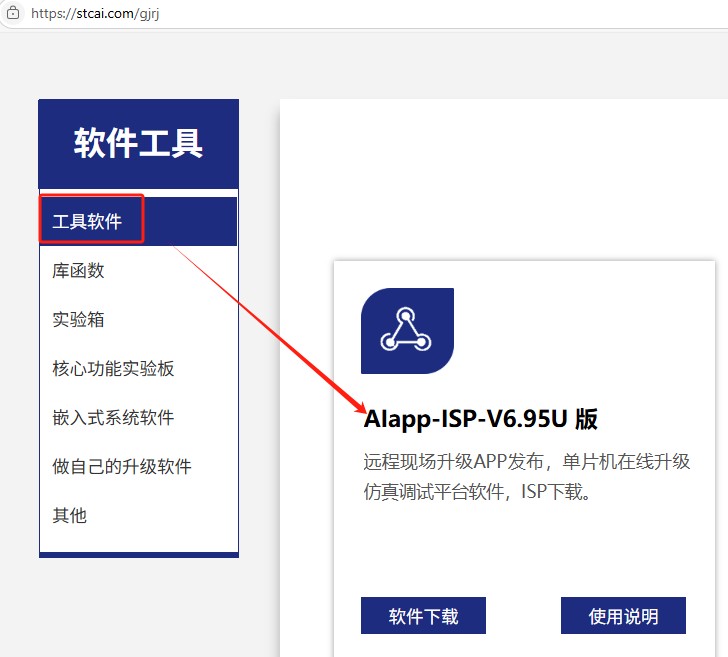This screenshot has width=728, height=657.
Task: Open the 其他 category
Action: pos(70,515)
